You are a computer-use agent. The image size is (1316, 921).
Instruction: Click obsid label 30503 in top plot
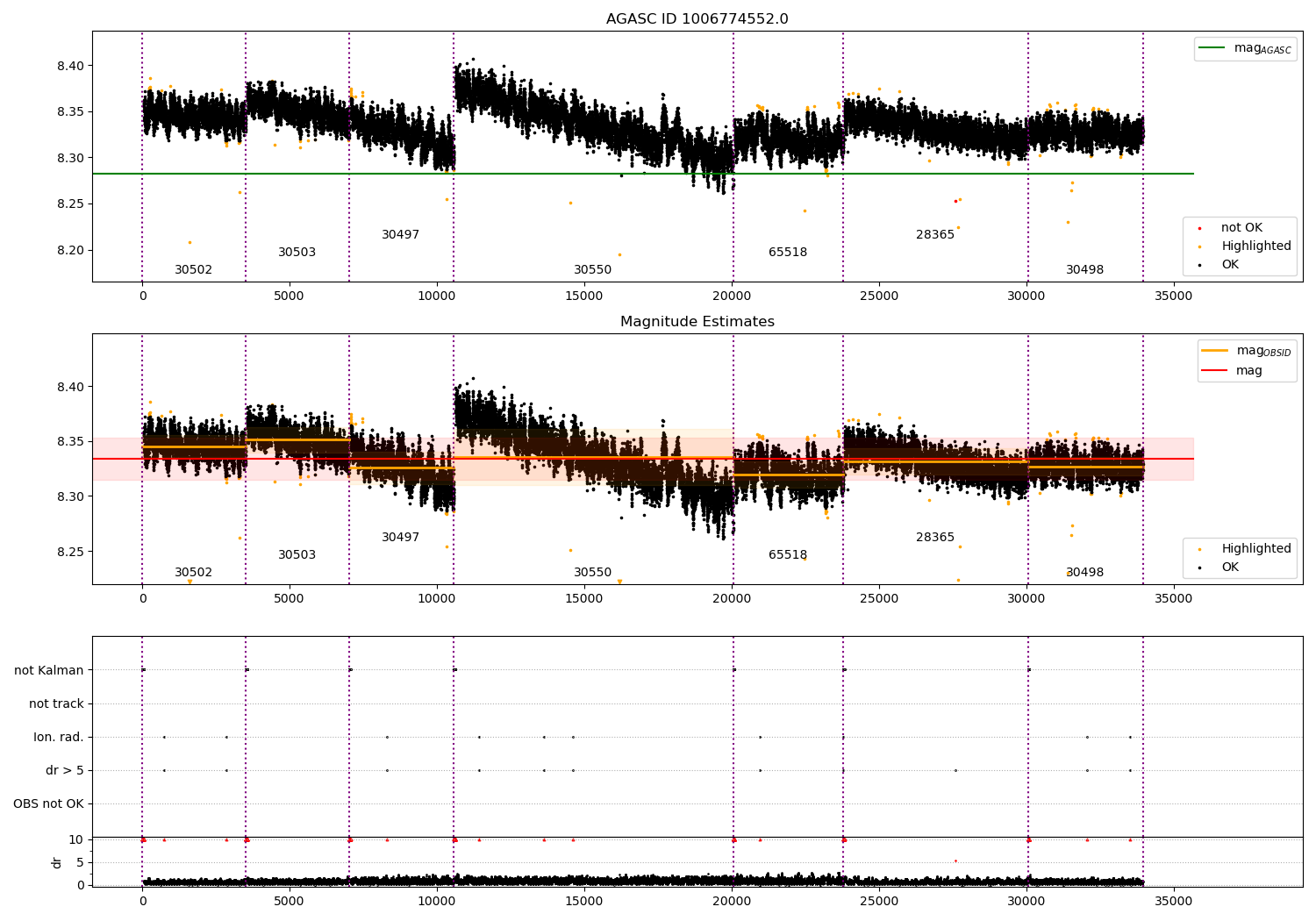[x=297, y=253]
